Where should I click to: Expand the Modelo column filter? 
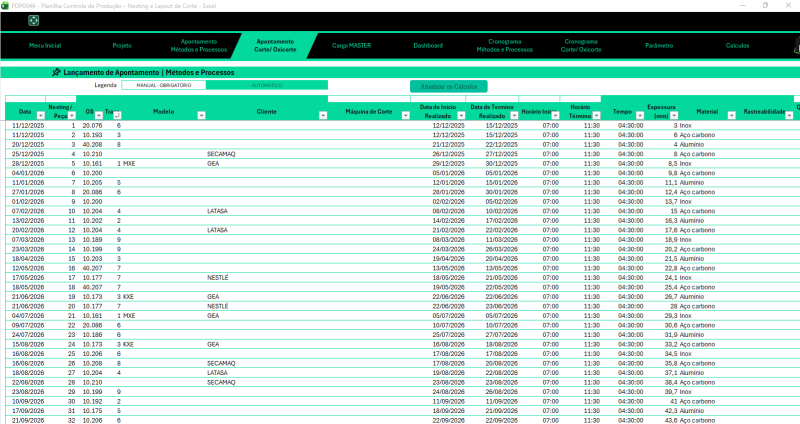tap(202, 116)
